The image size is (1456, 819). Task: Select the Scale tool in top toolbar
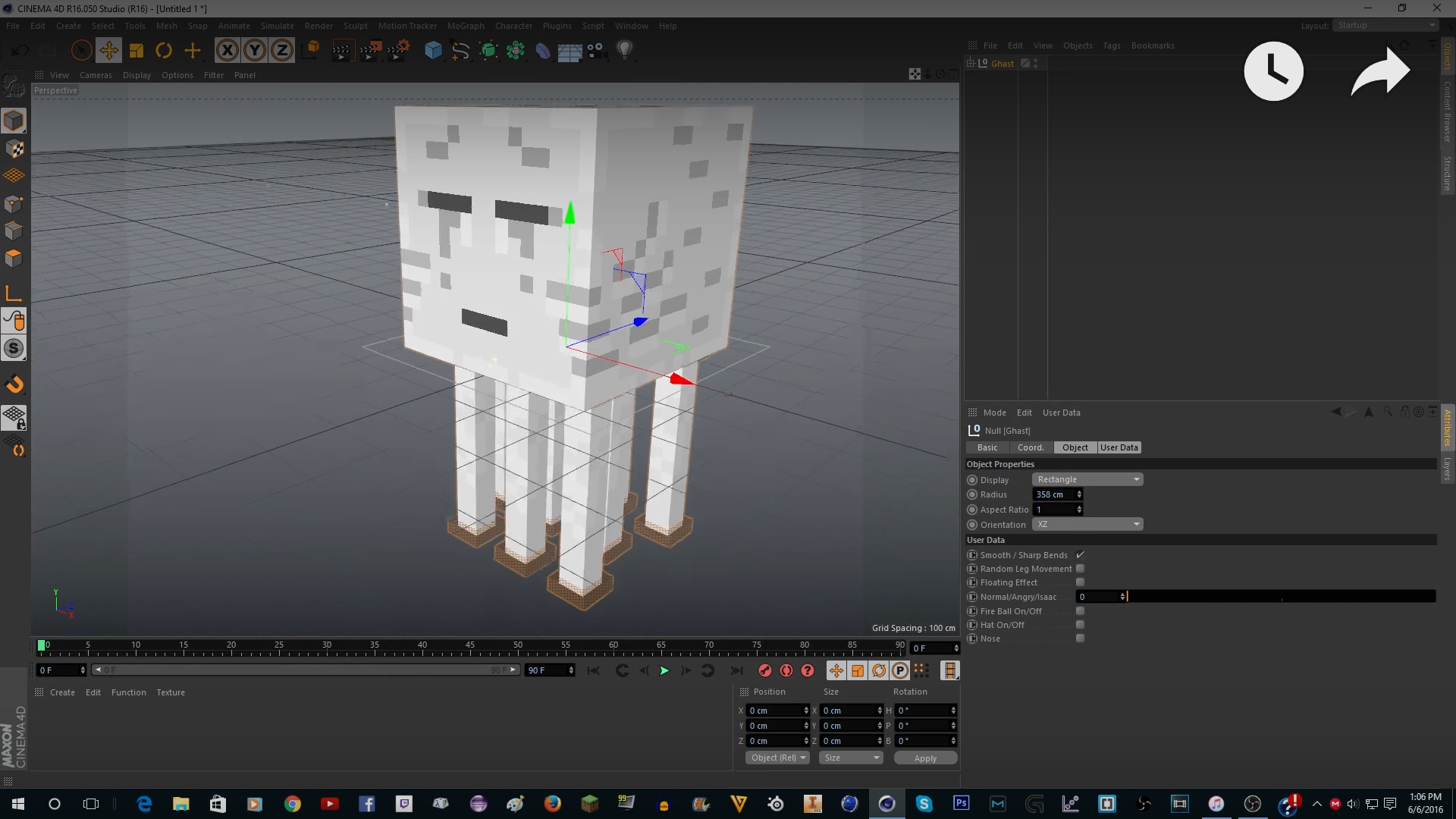click(136, 51)
